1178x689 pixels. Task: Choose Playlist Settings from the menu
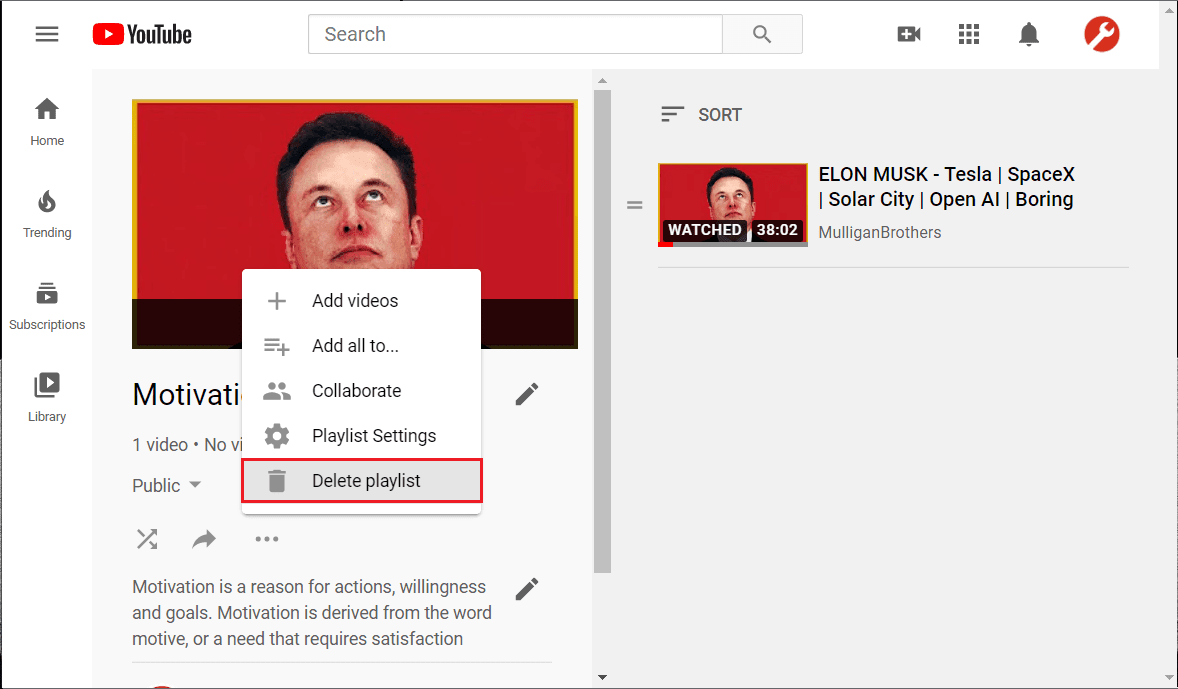pos(374,435)
